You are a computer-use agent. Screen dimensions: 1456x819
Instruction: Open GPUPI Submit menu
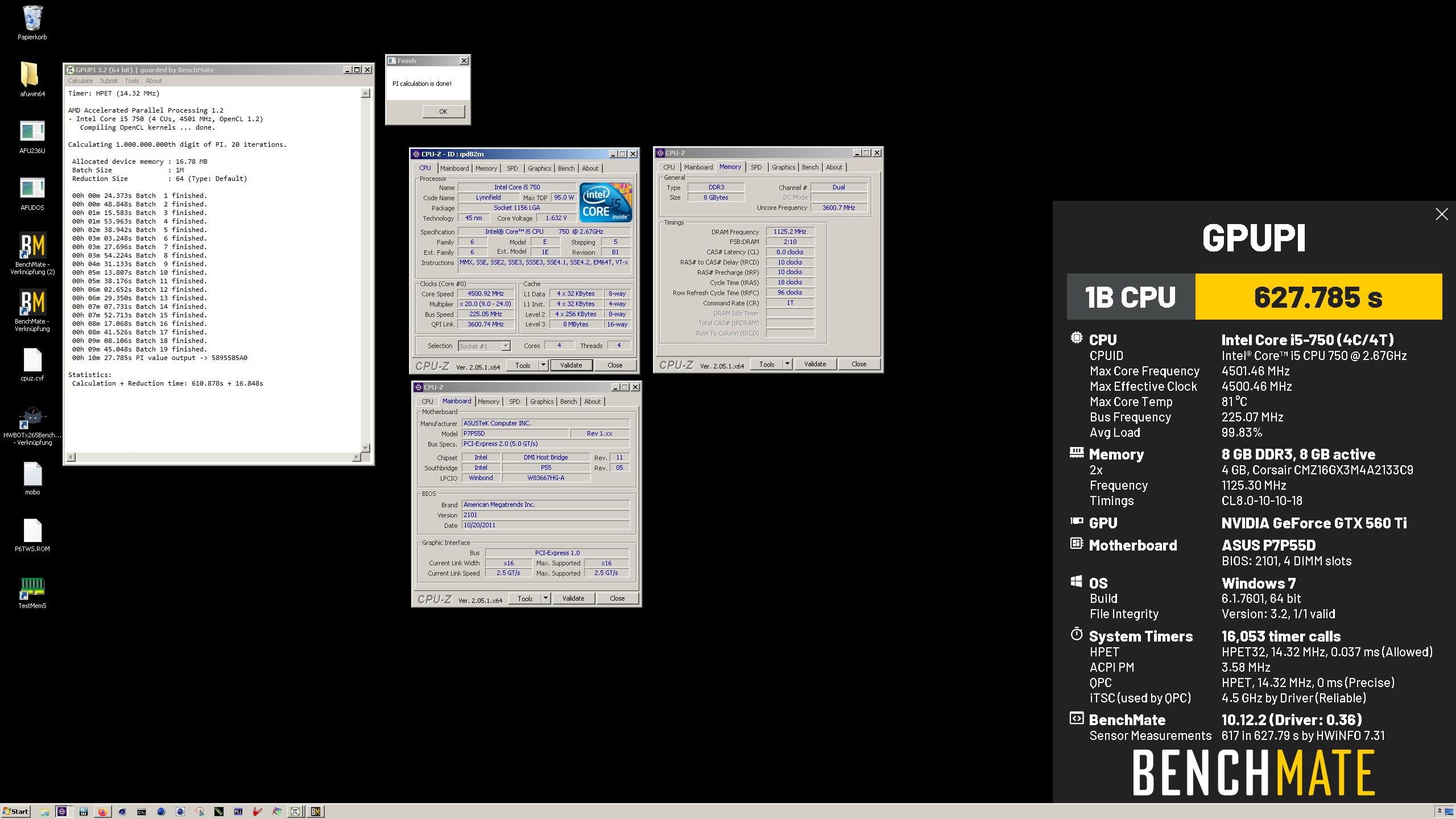[109, 81]
